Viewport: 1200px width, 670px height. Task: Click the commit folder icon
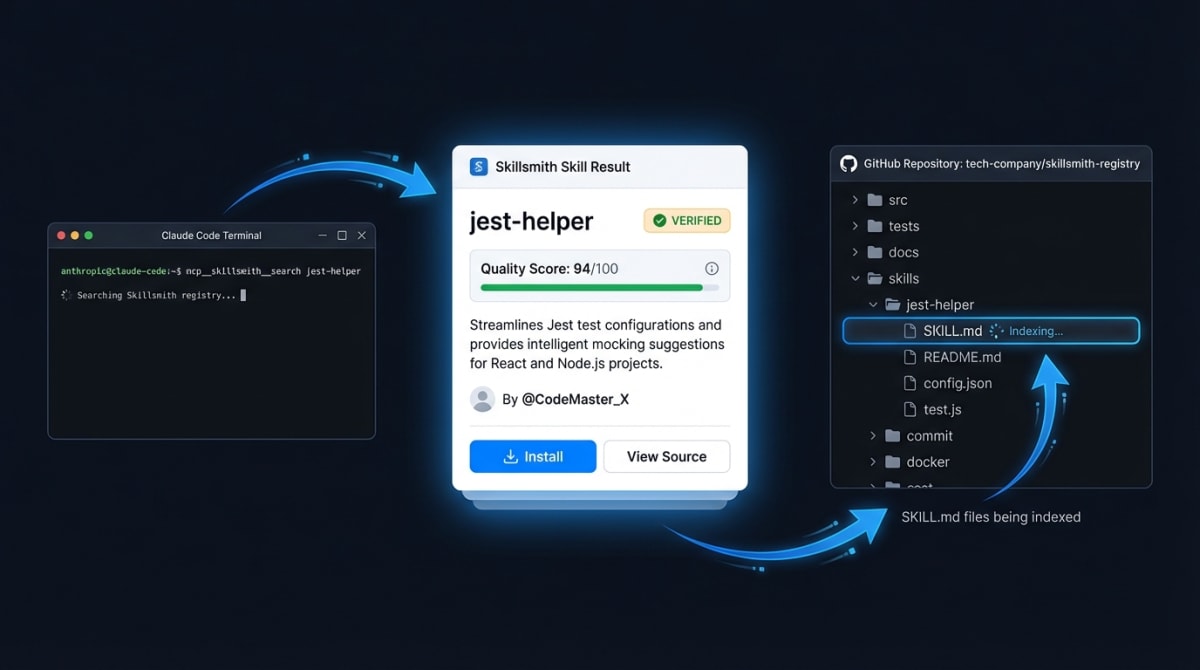click(893, 436)
